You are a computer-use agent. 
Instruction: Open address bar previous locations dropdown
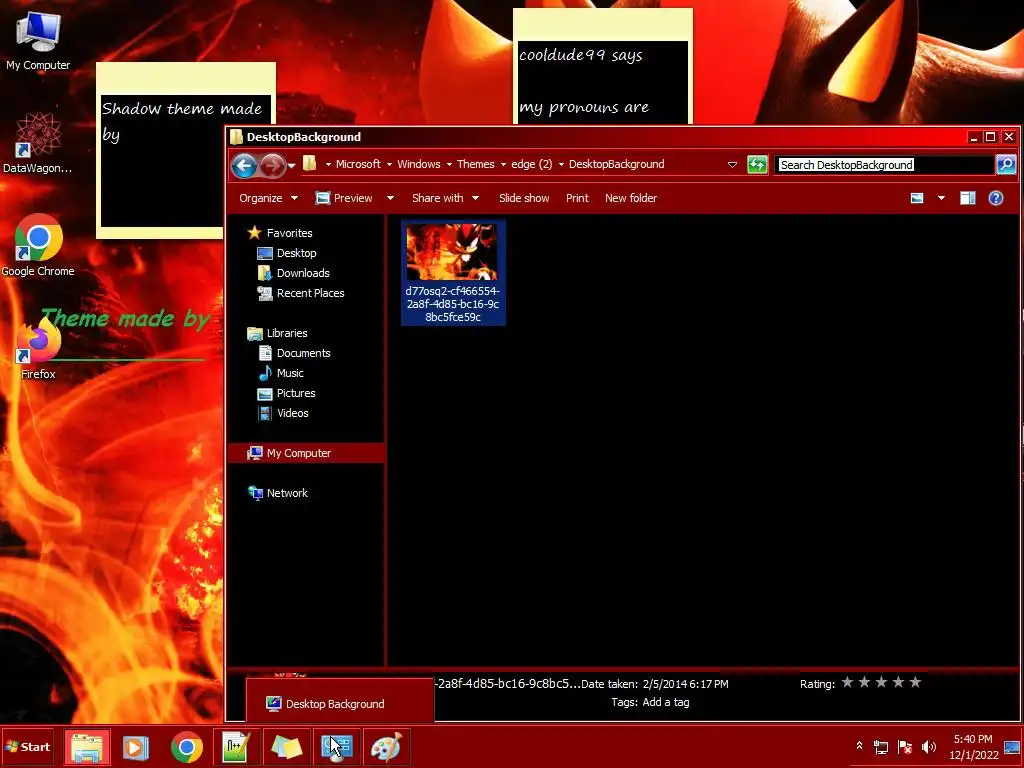coord(732,165)
